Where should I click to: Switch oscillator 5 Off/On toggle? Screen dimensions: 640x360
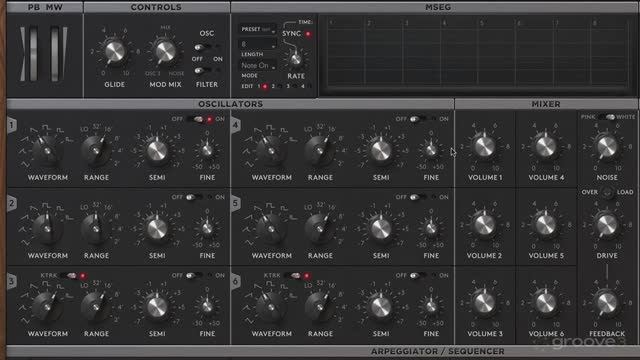click(423, 197)
